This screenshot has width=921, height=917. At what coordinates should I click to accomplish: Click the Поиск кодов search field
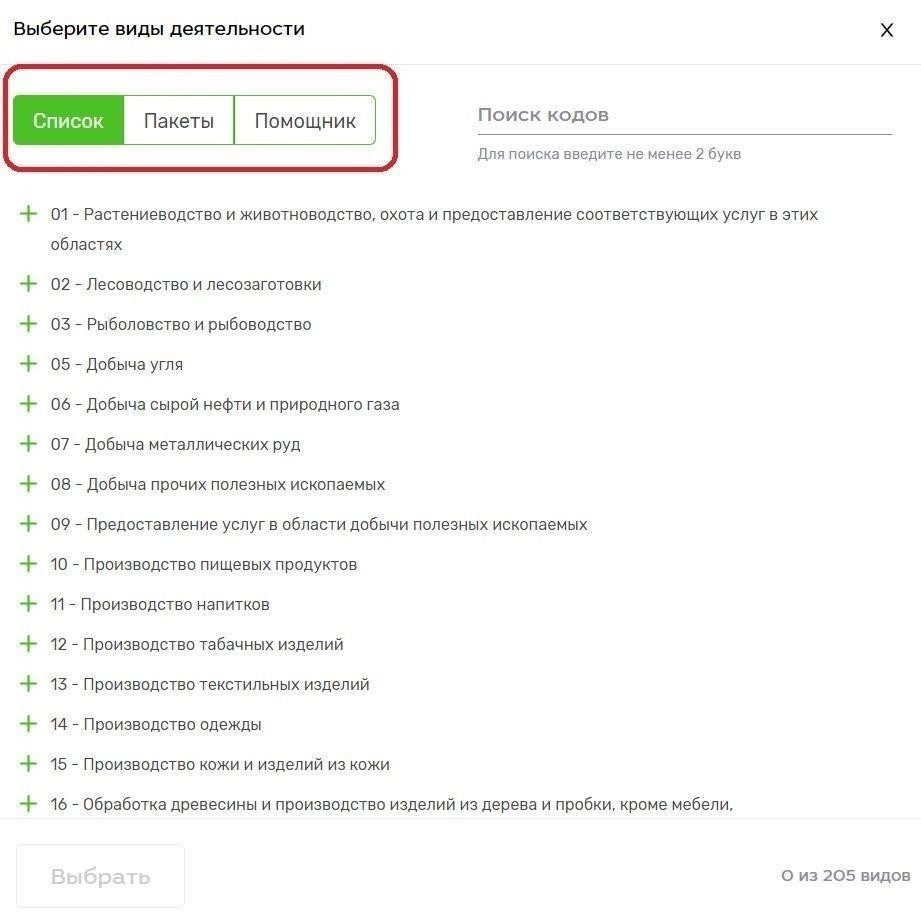684,115
